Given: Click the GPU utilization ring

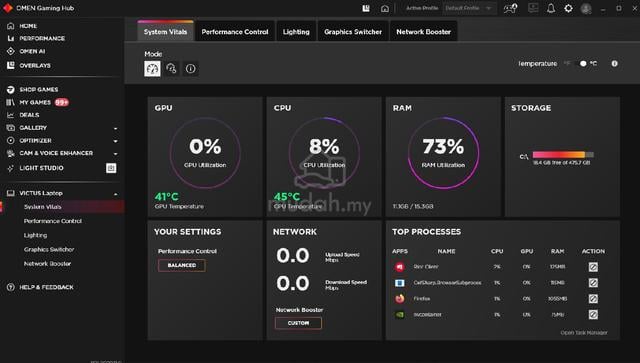Looking at the screenshot, I should (205, 153).
